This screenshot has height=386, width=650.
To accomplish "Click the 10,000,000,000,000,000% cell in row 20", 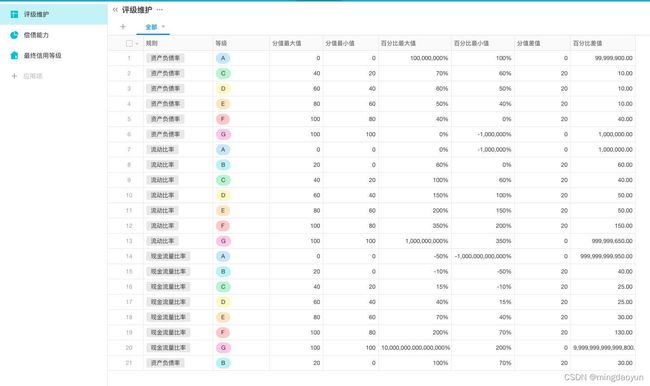I will [x=415, y=347].
